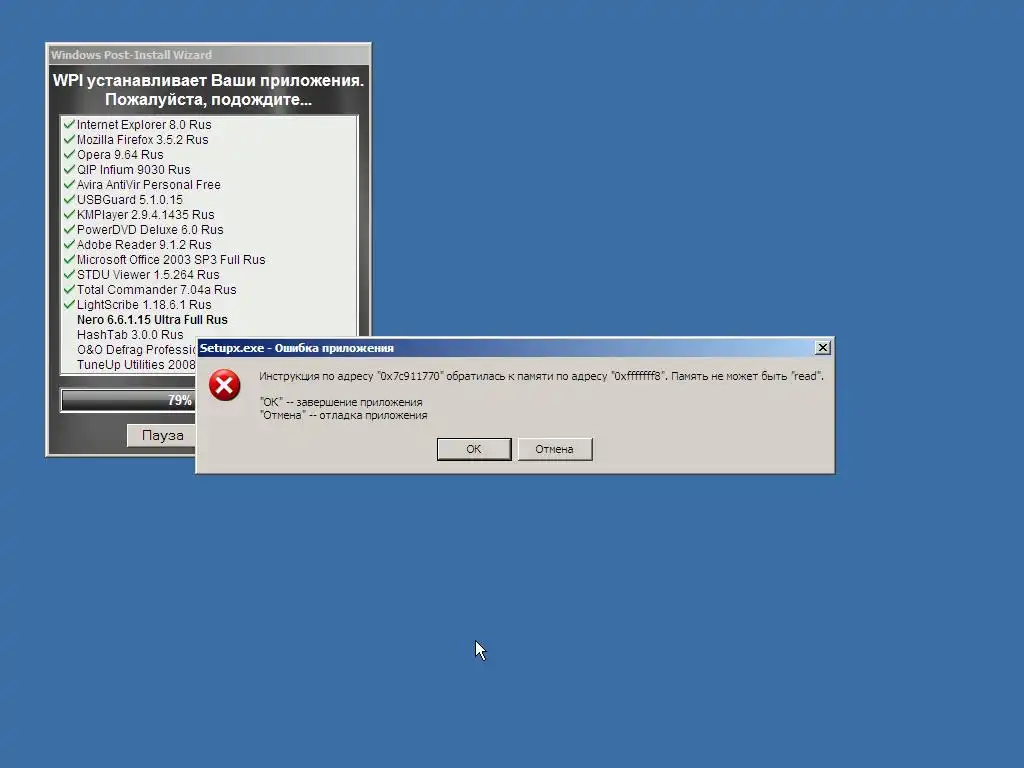Select TuneUp Utilities 2008 entry

click(136, 365)
